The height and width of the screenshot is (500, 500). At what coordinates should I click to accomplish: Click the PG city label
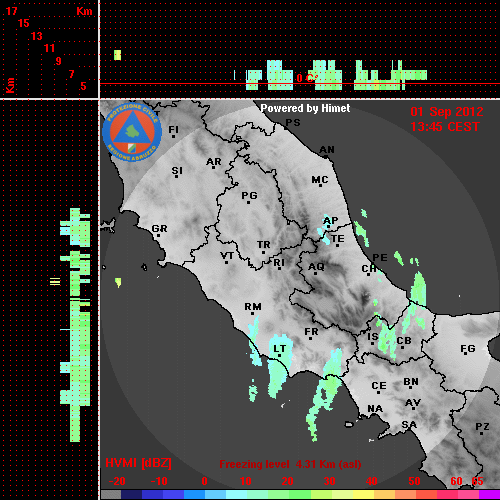(249, 196)
